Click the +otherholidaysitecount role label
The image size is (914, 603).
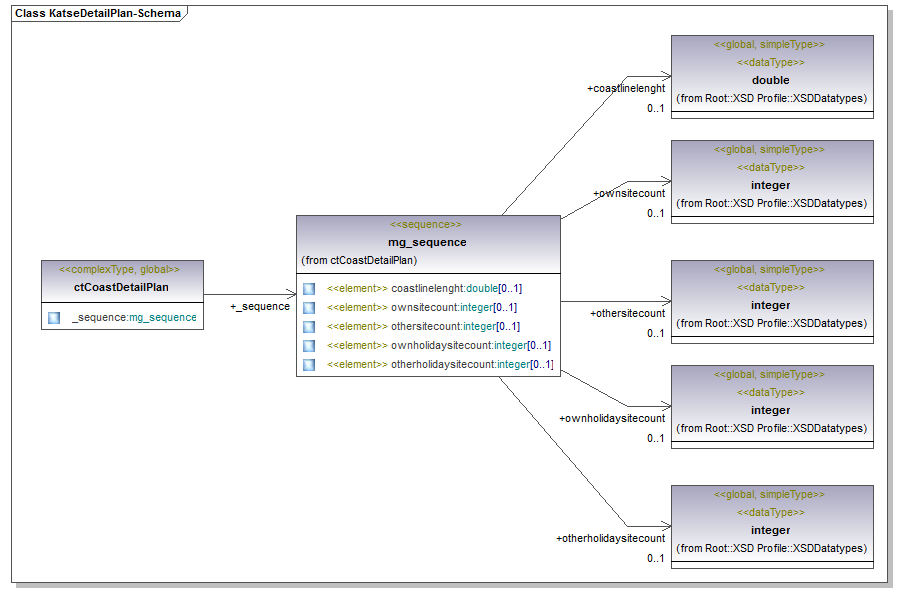point(610,539)
